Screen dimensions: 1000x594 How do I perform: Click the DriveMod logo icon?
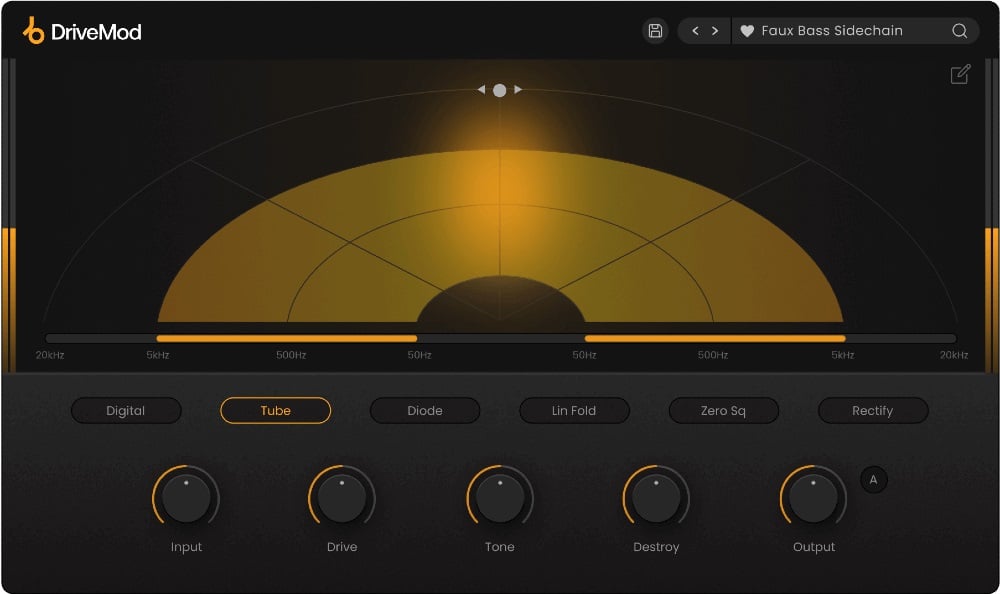pos(34,31)
